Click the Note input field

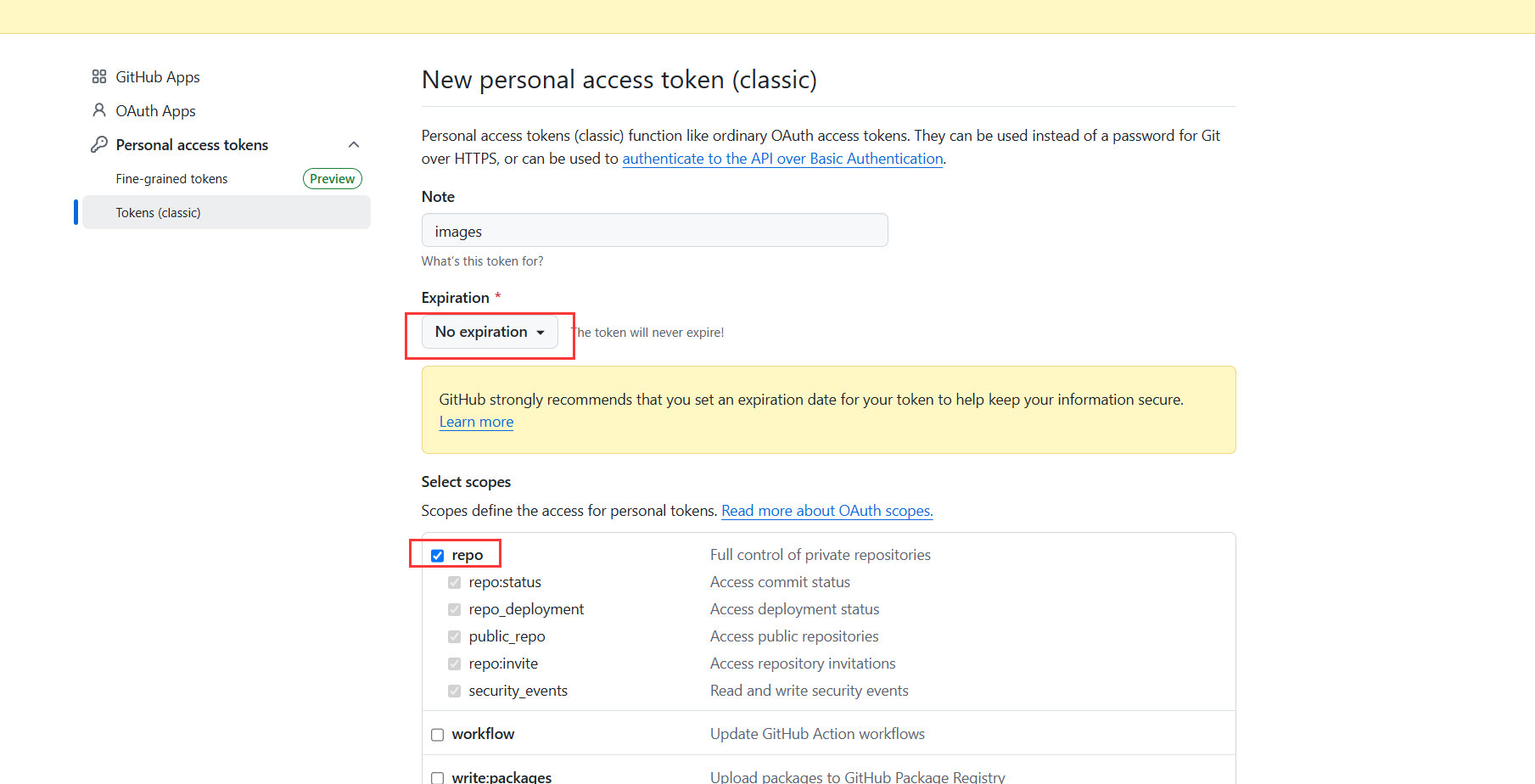click(654, 231)
